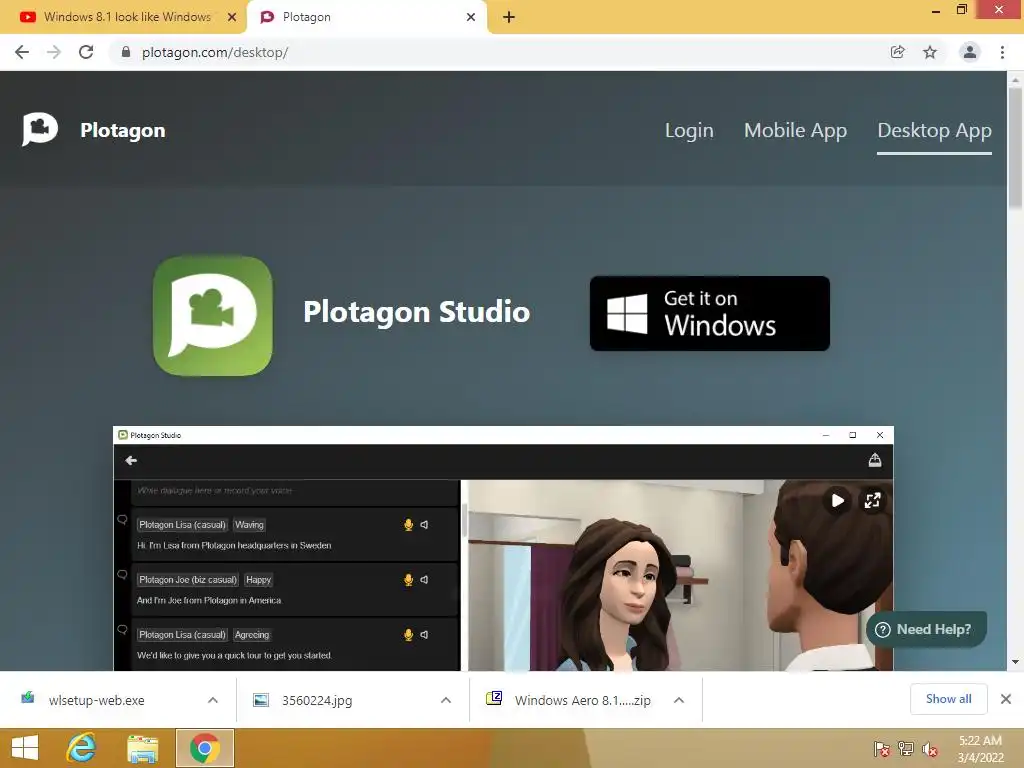
Task: Open the Login page
Action: (689, 130)
